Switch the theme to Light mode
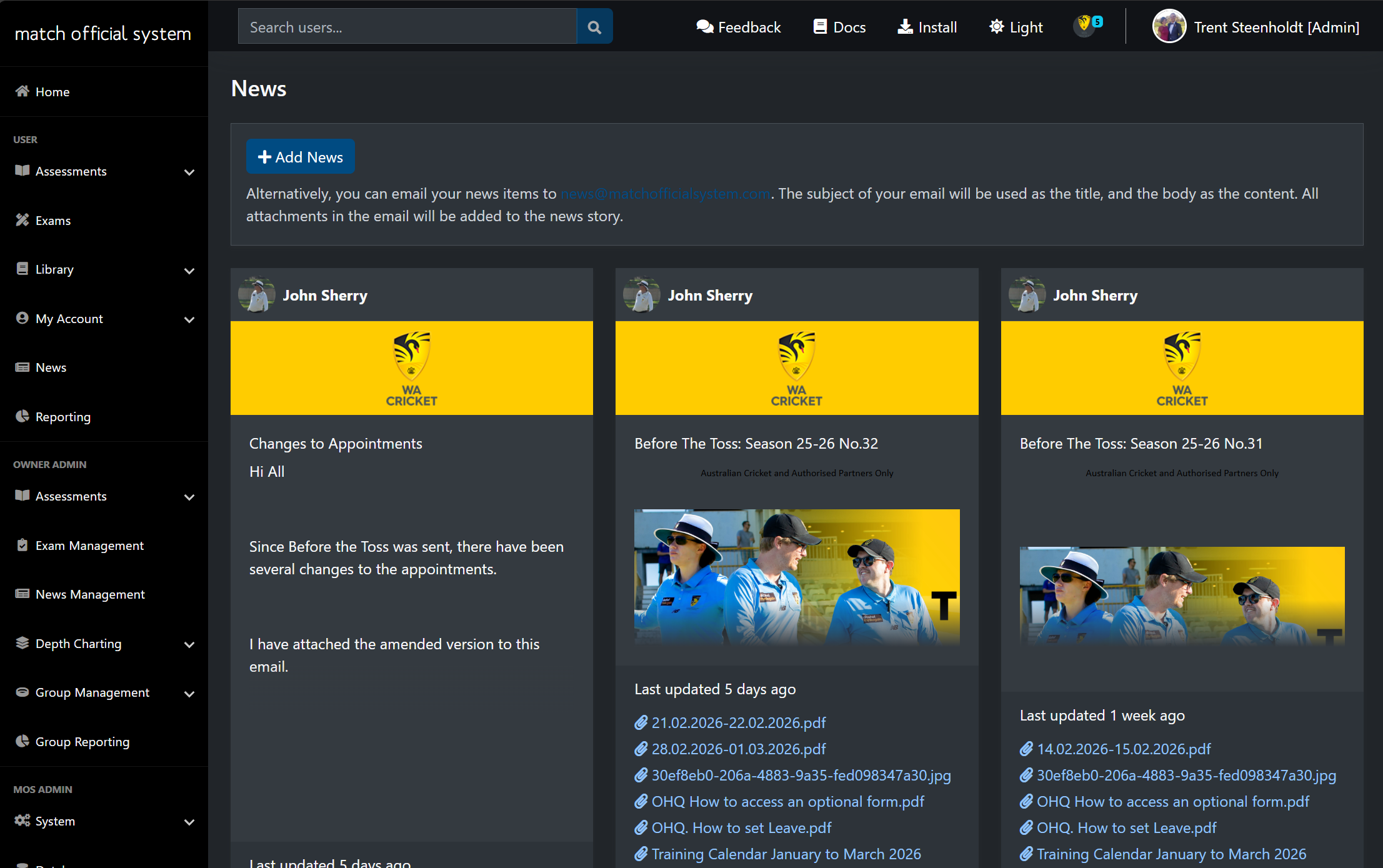The height and width of the screenshot is (868, 1383). (x=1015, y=26)
